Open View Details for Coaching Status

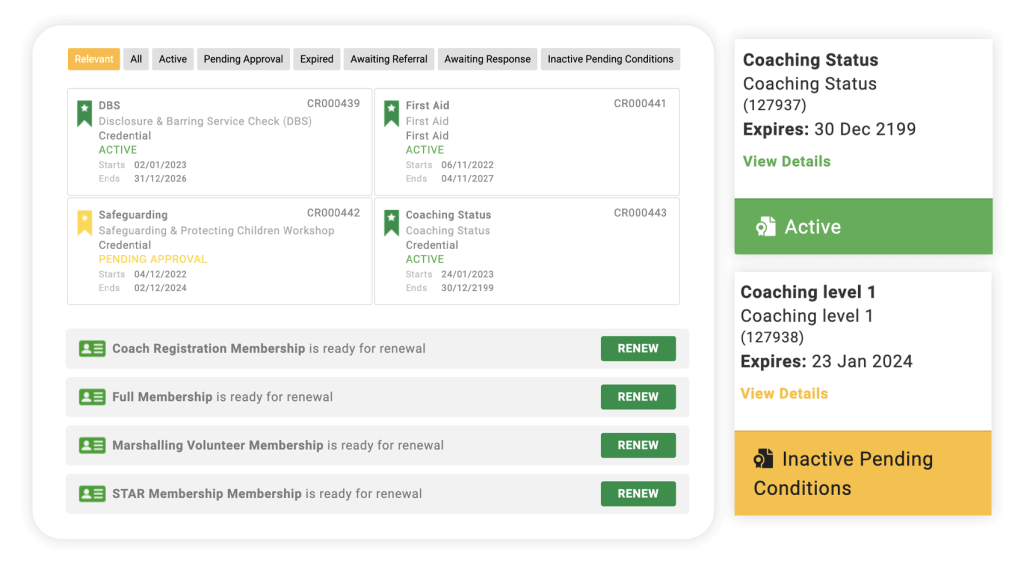(786, 161)
